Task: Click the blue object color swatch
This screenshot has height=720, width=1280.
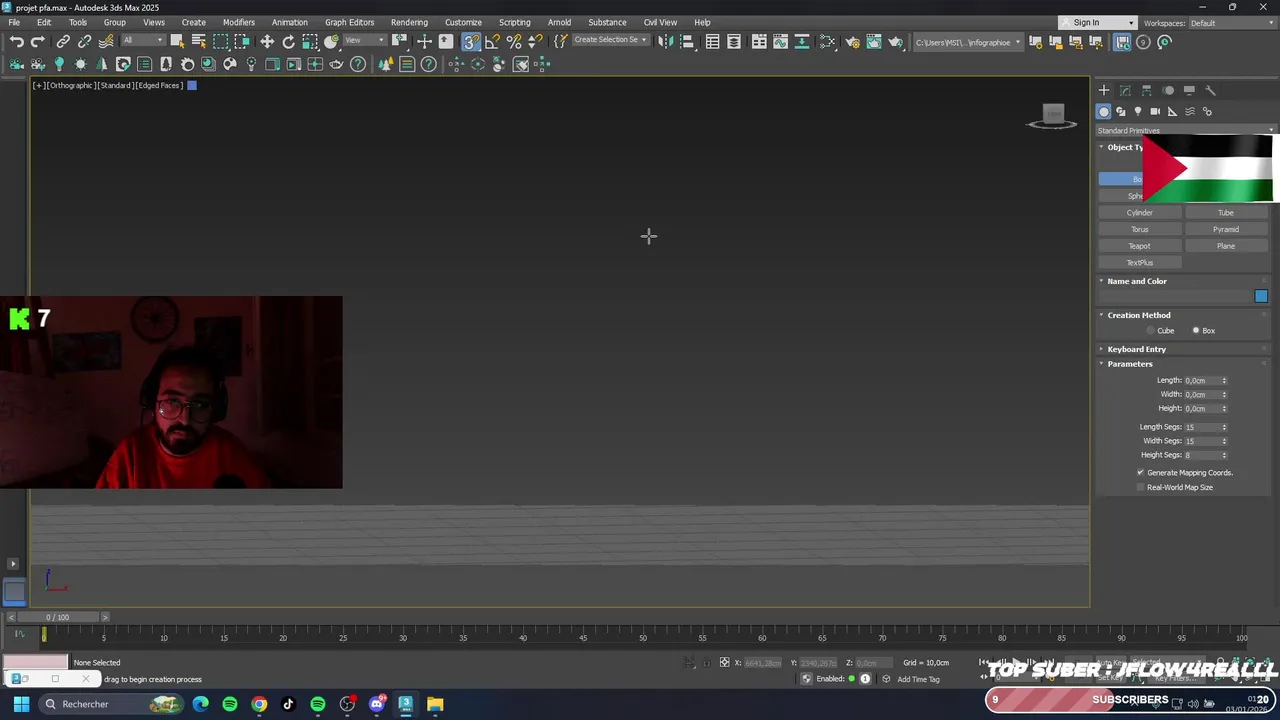Action: (x=1261, y=296)
